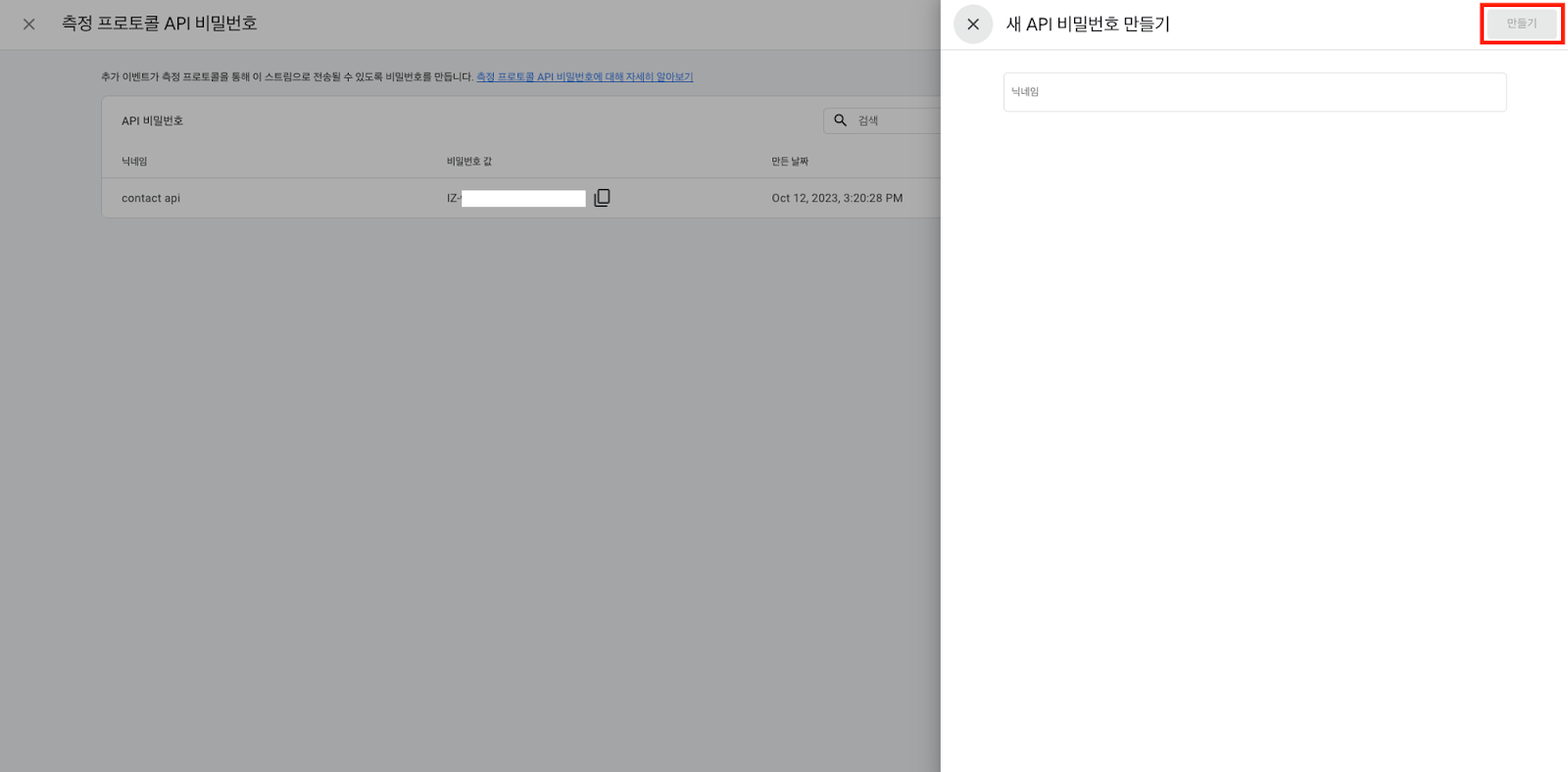Viewport: 1568px width, 772px height.
Task: Close the 측정 프로토콜 API 비밀번호 page
Action: [x=29, y=24]
